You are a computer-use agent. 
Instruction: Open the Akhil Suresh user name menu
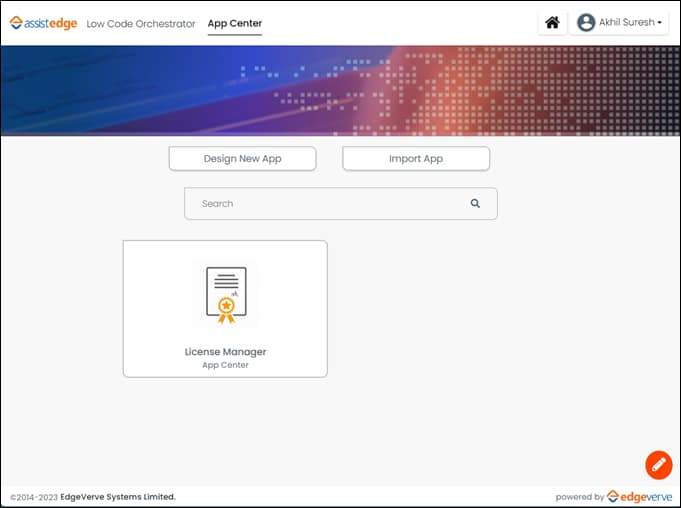pyautogui.click(x=627, y=23)
